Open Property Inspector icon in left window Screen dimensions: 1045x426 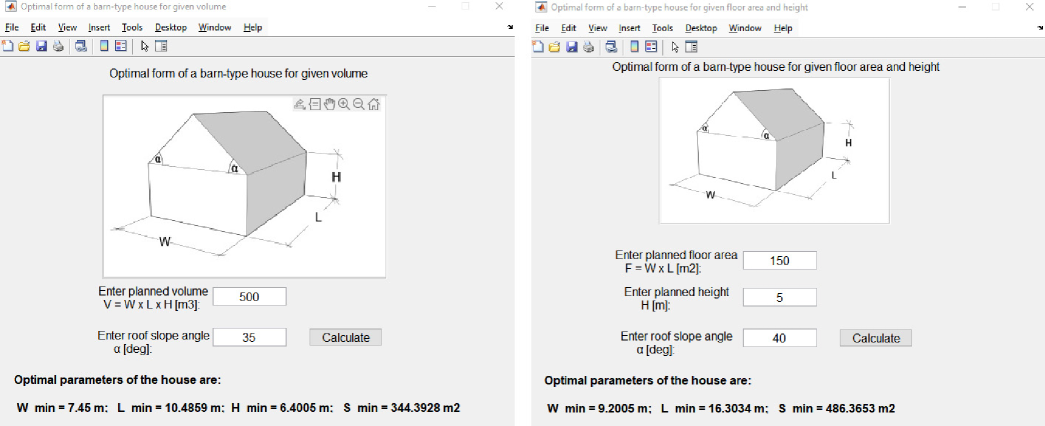point(161,47)
